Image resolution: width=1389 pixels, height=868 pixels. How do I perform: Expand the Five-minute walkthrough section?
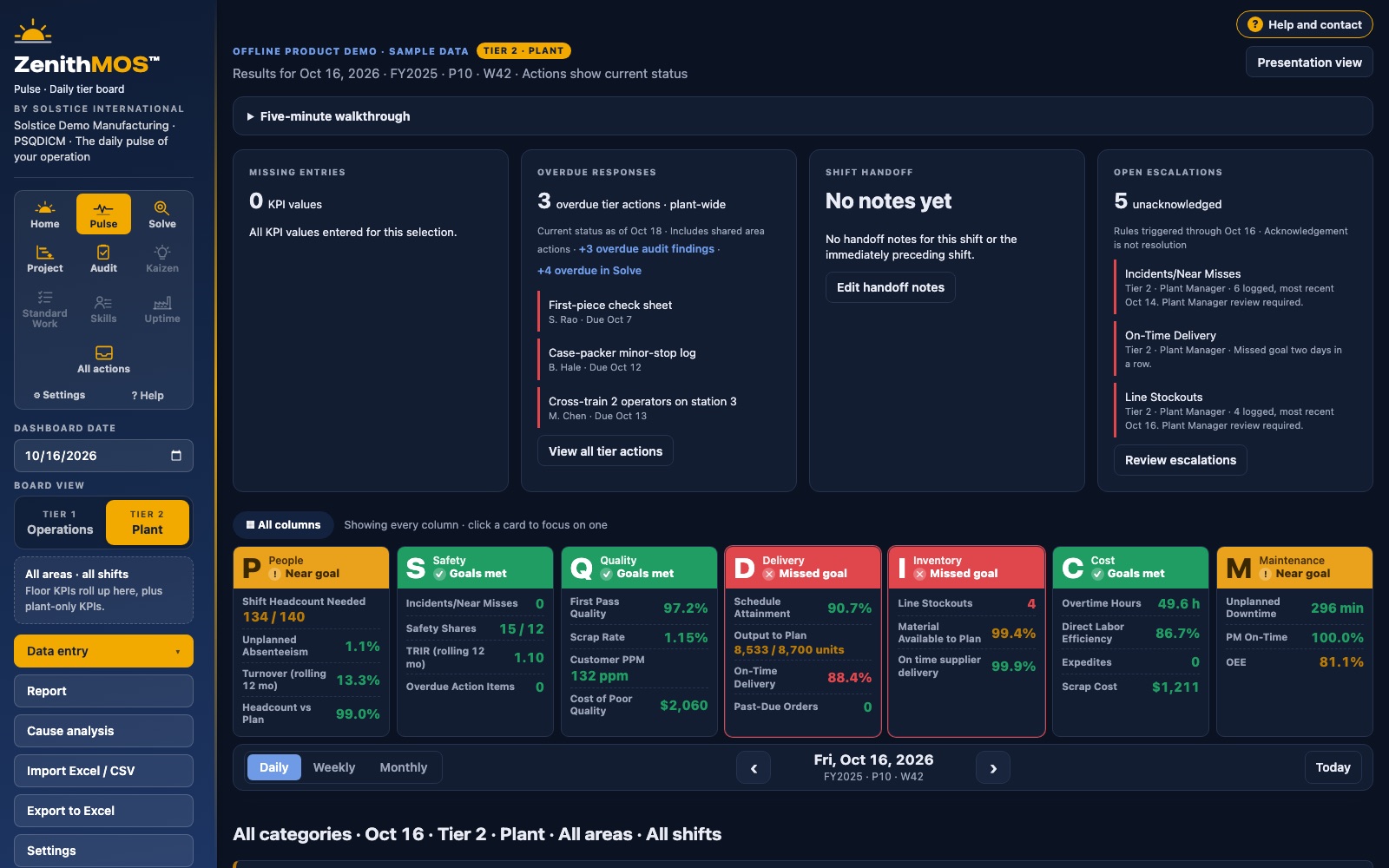pyautogui.click(x=802, y=116)
